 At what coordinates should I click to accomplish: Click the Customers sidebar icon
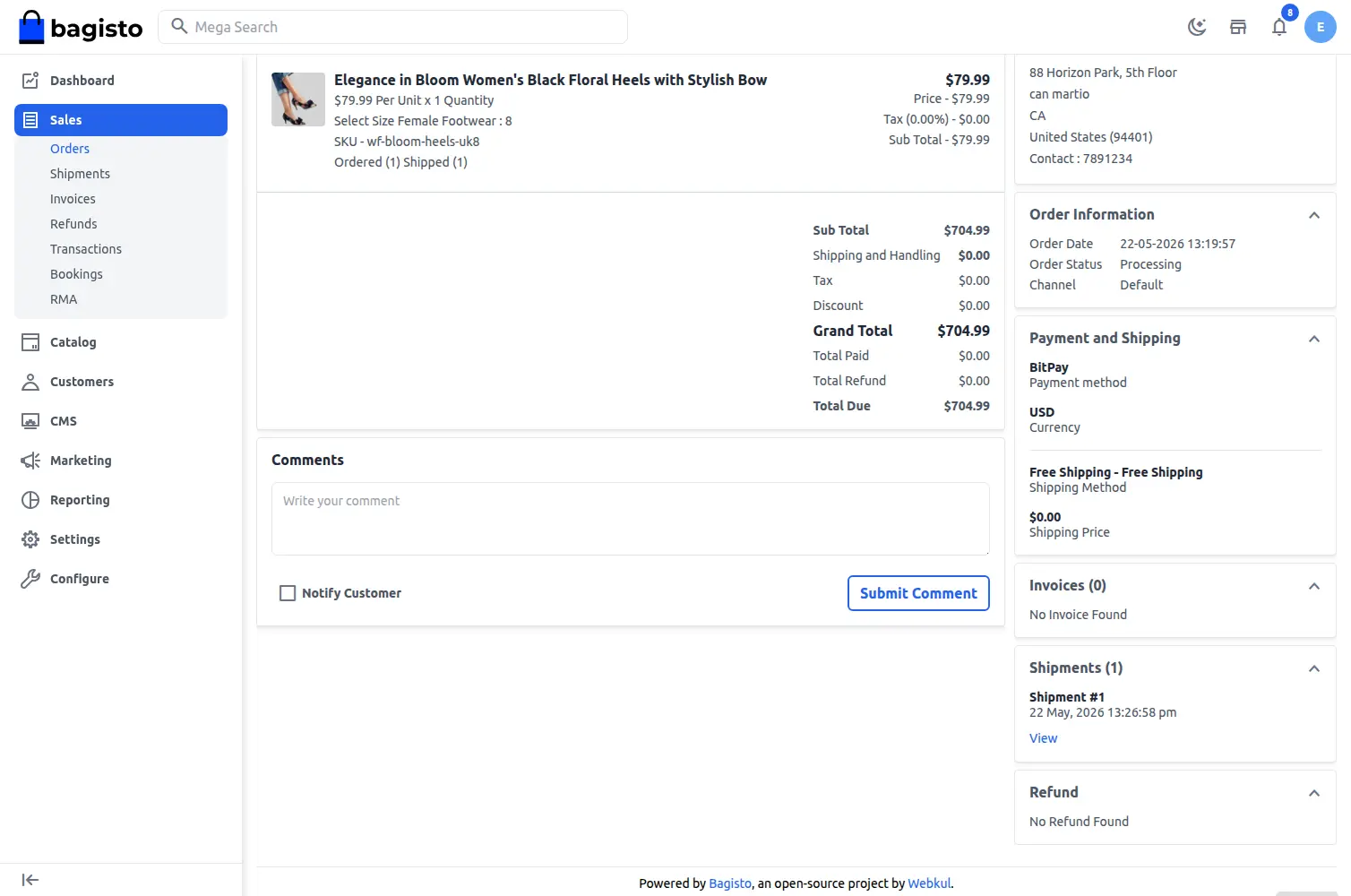click(x=30, y=382)
